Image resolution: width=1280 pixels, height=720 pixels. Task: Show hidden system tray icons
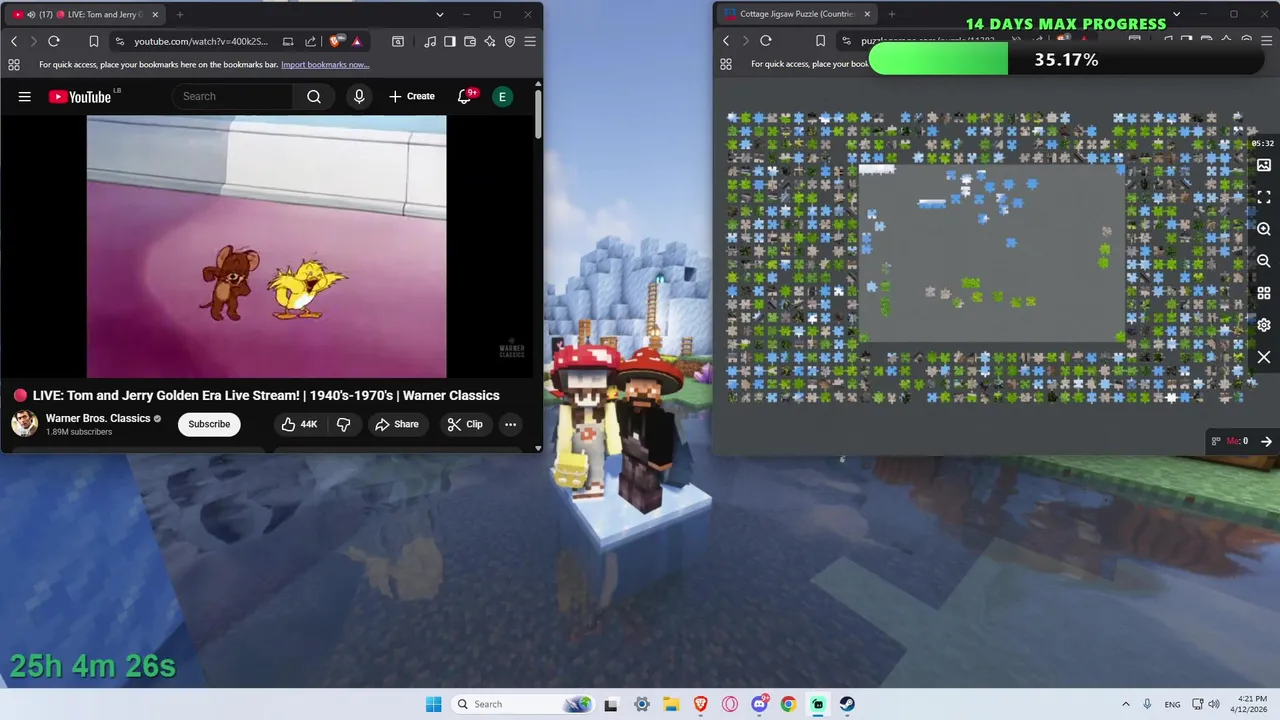point(1126,704)
